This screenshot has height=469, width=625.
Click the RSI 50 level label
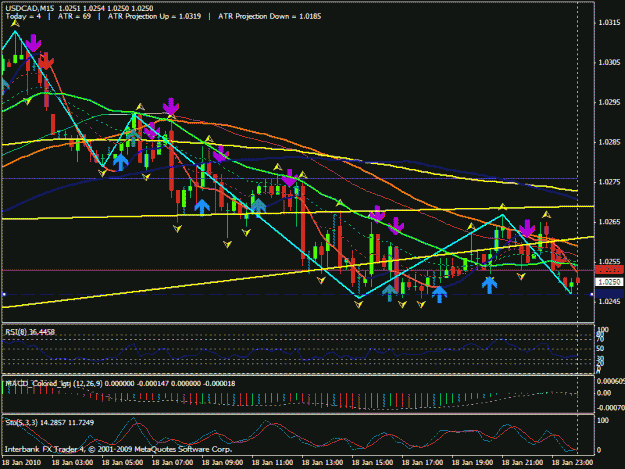pos(600,348)
